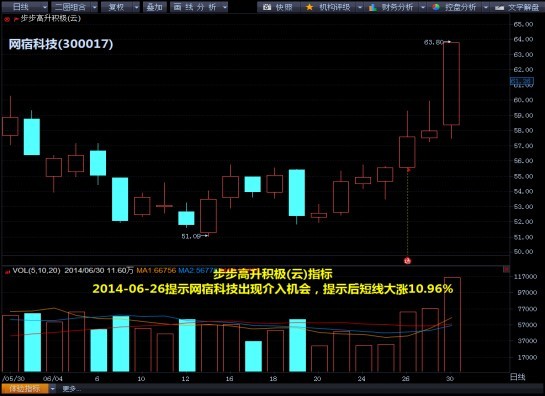Expand the arrow next to 财务分析
Screen dimensions: 545x396
click(423, 7)
